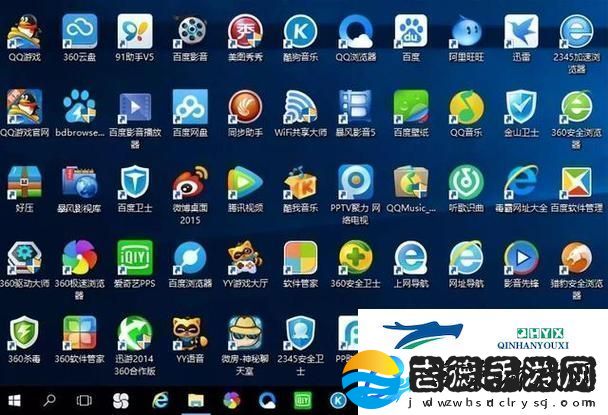608x415 pixels.
Task: Launch the 91助手V5 shortcut
Action: 135,32
